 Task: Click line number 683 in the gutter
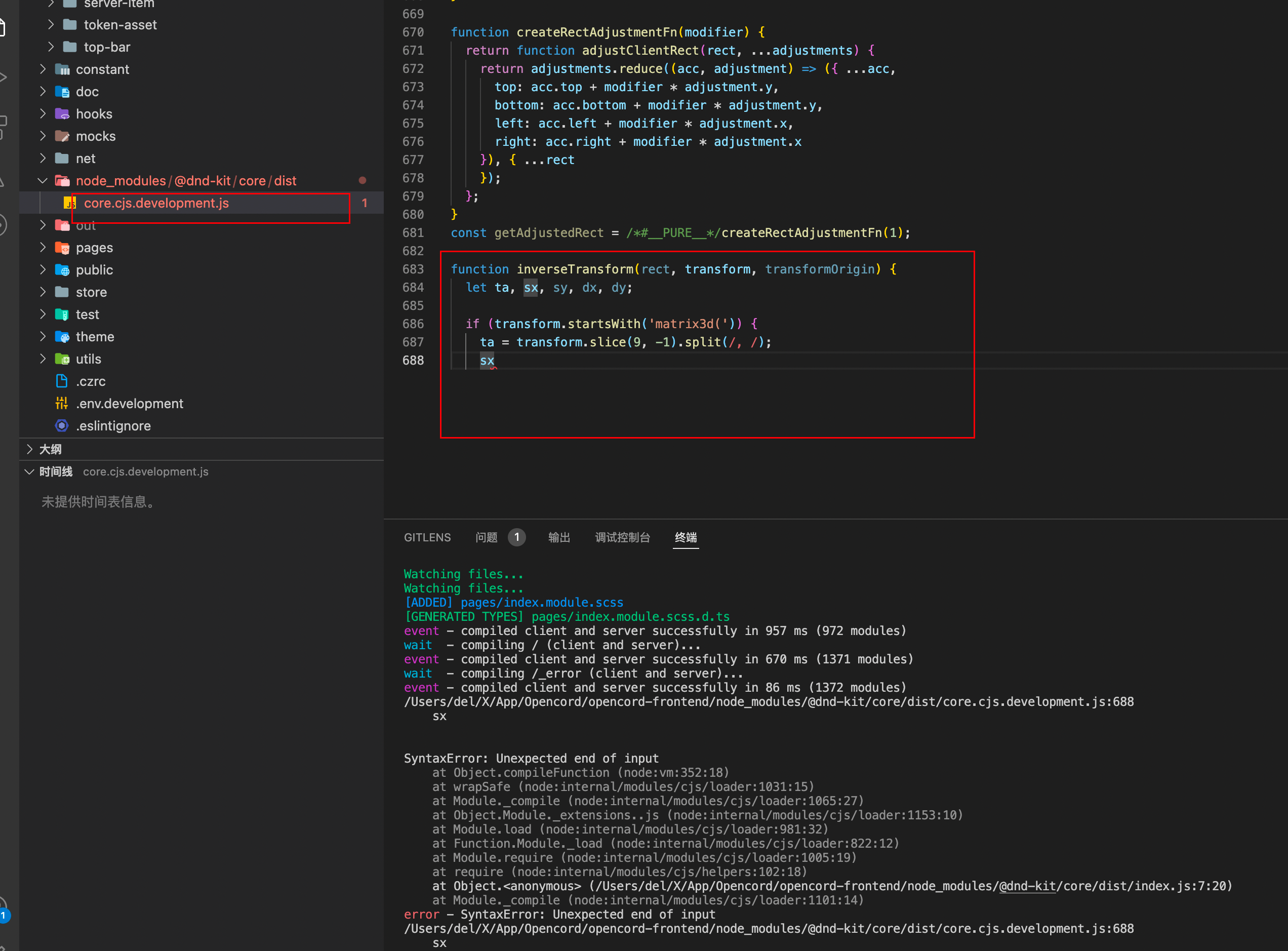[x=413, y=269]
